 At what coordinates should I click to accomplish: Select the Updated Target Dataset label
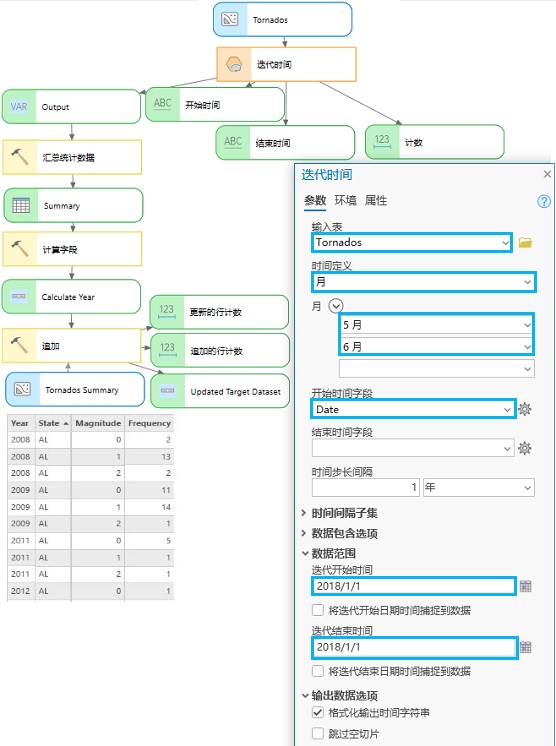[x=235, y=392]
